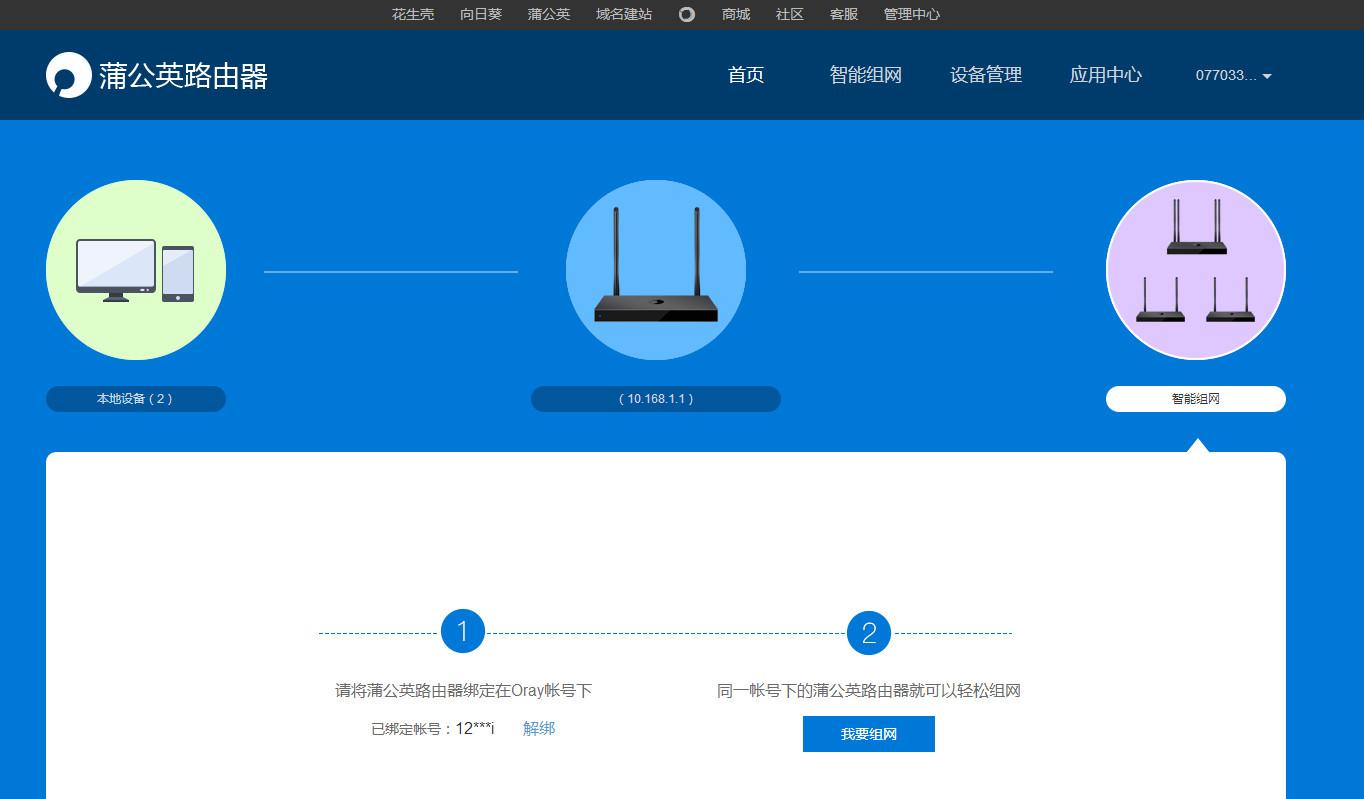Click the (10.168.1.1) router label
This screenshot has width=1364, height=799.
pos(656,399)
